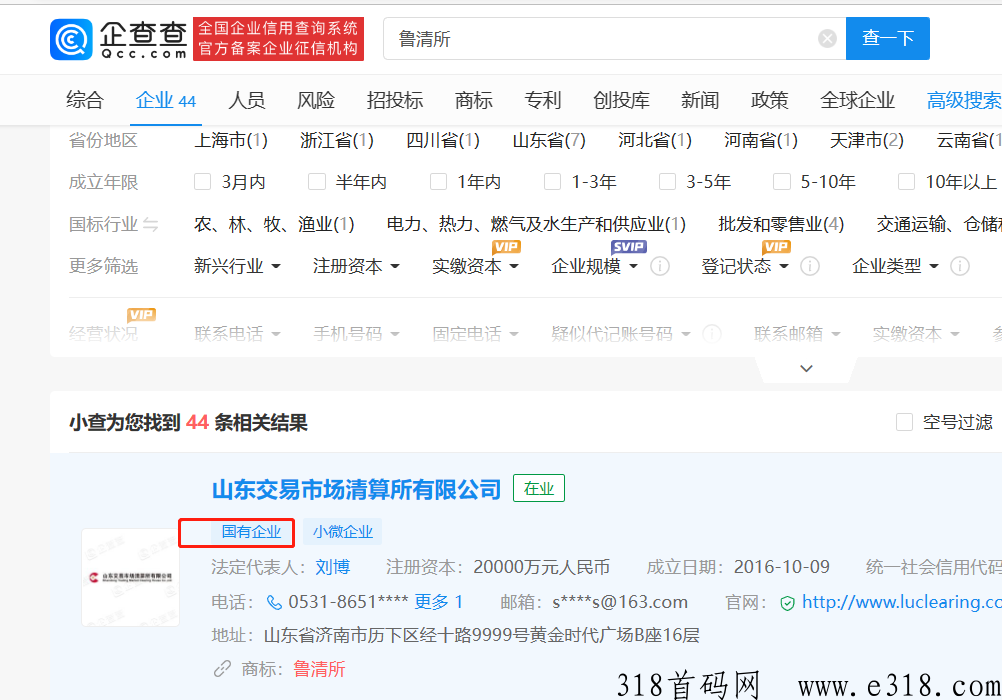The height and width of the screenshot is (700, 1002).
Task: Filter by industry 农、林、牧、渔业(1)
Action: pos(274,224)
